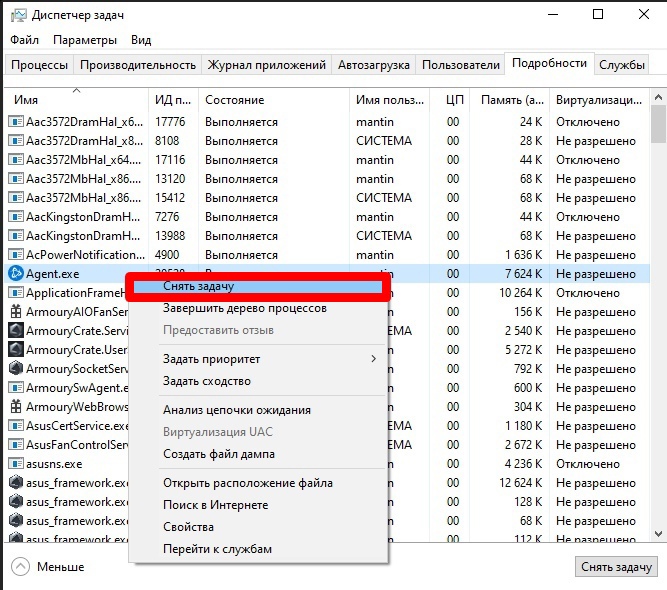Maximize the Task Manager window

click(x=598, y=14)
